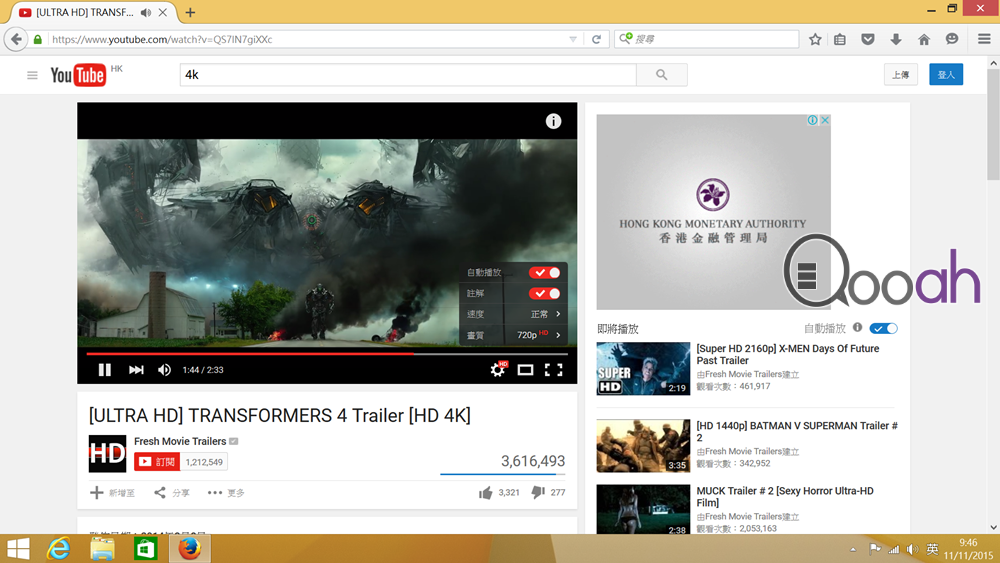Go to YouTube home via logo
The width and height of the screenshot is (1000, 563).
[78, 75]
